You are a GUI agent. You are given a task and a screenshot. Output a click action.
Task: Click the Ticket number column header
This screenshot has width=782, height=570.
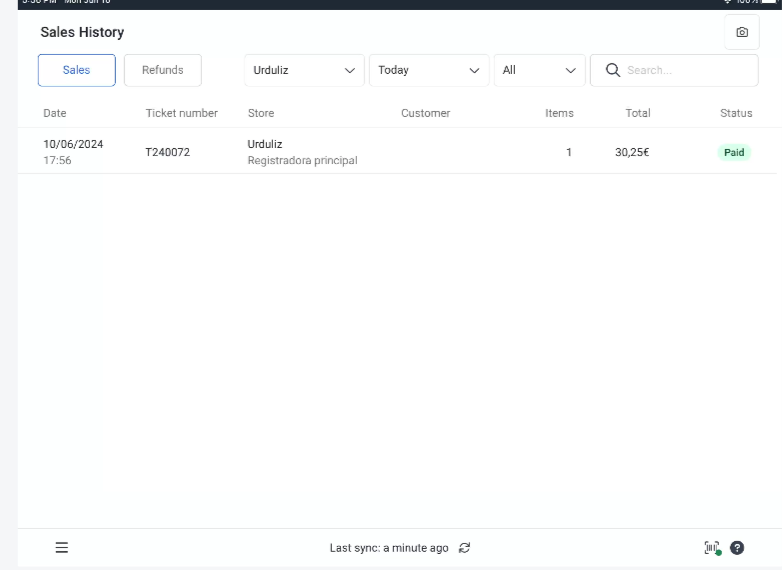point(182,113)
